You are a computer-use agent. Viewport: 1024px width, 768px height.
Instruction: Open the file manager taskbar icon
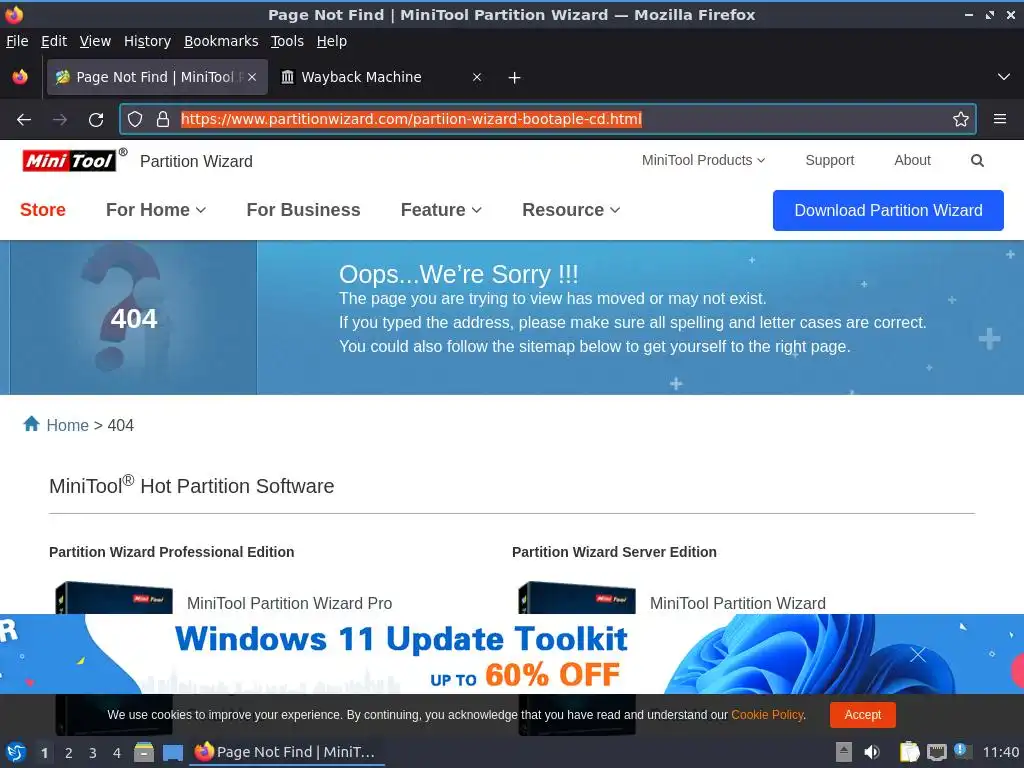[144, 752]
